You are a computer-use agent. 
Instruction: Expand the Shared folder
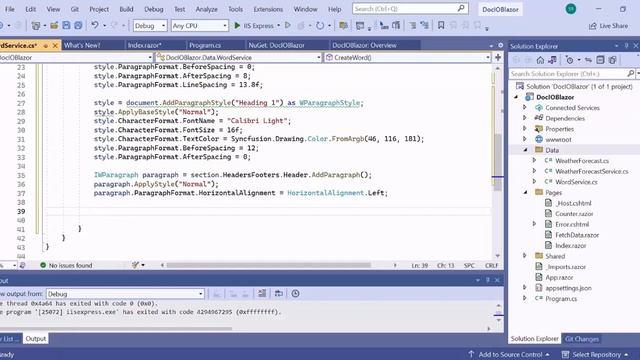[x=525, y=256]
